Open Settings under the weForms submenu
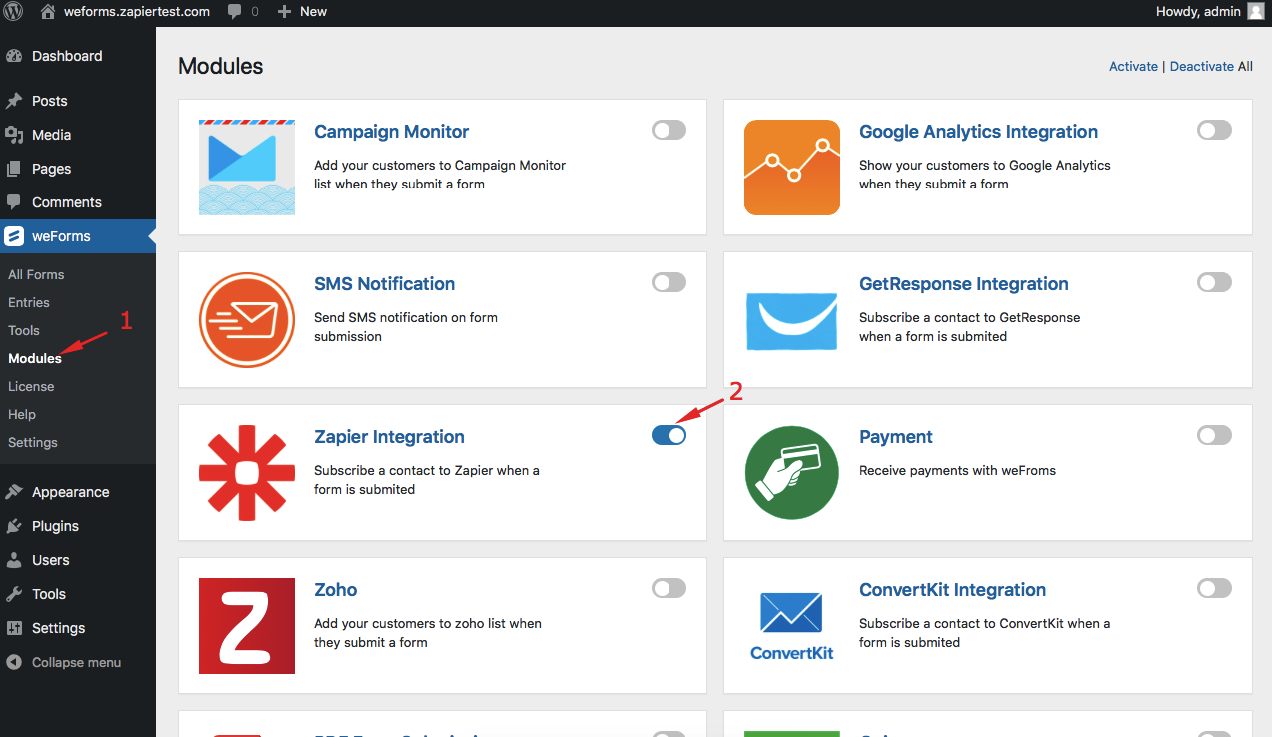This screenshot has height=737, width=1272. tap(33, 442)
